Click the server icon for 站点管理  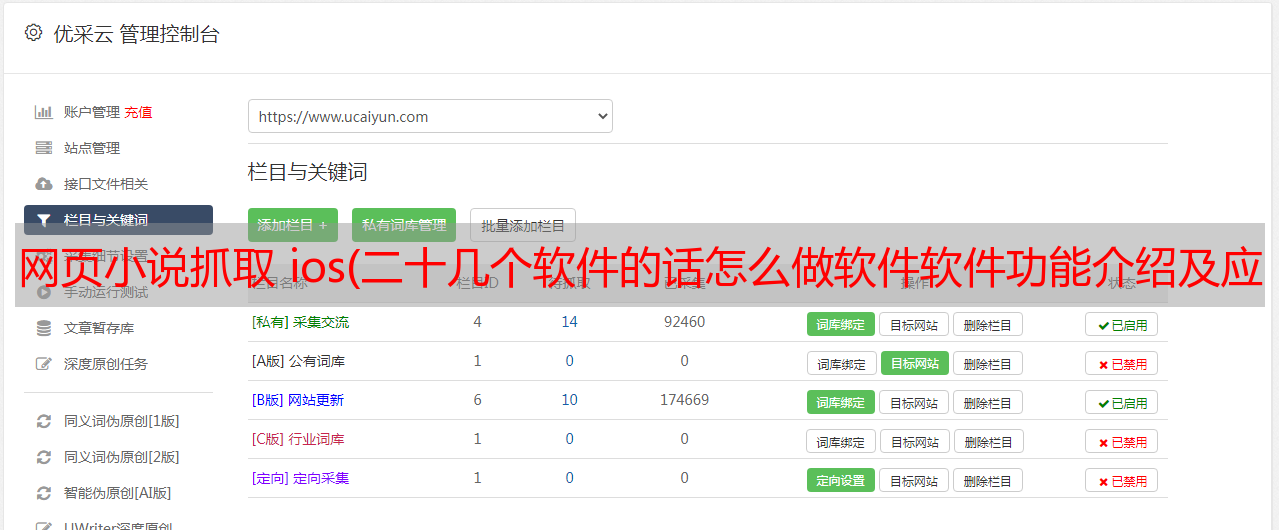[44, 148]
